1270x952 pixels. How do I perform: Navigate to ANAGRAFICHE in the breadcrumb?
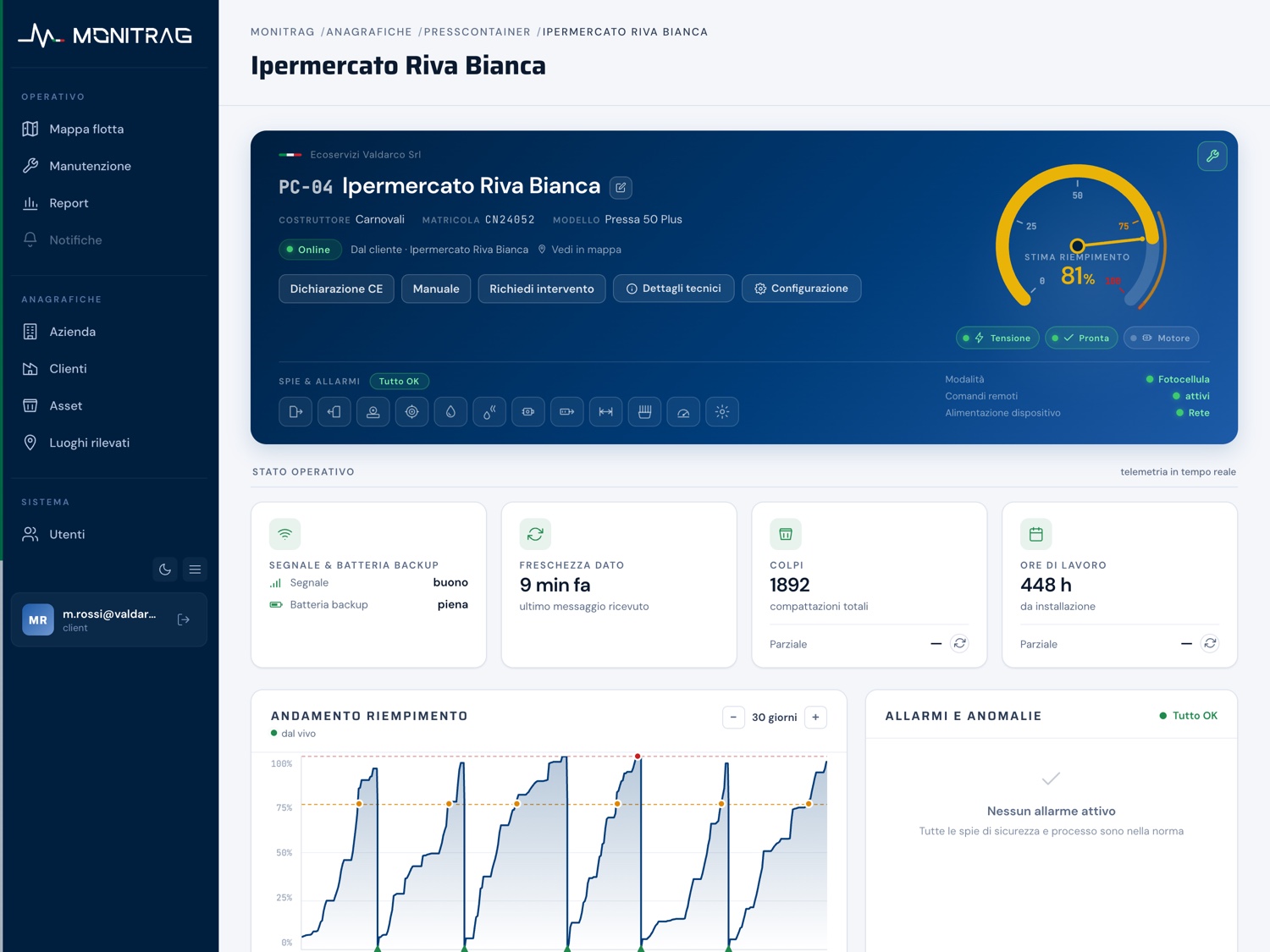(x=369, y=32)
